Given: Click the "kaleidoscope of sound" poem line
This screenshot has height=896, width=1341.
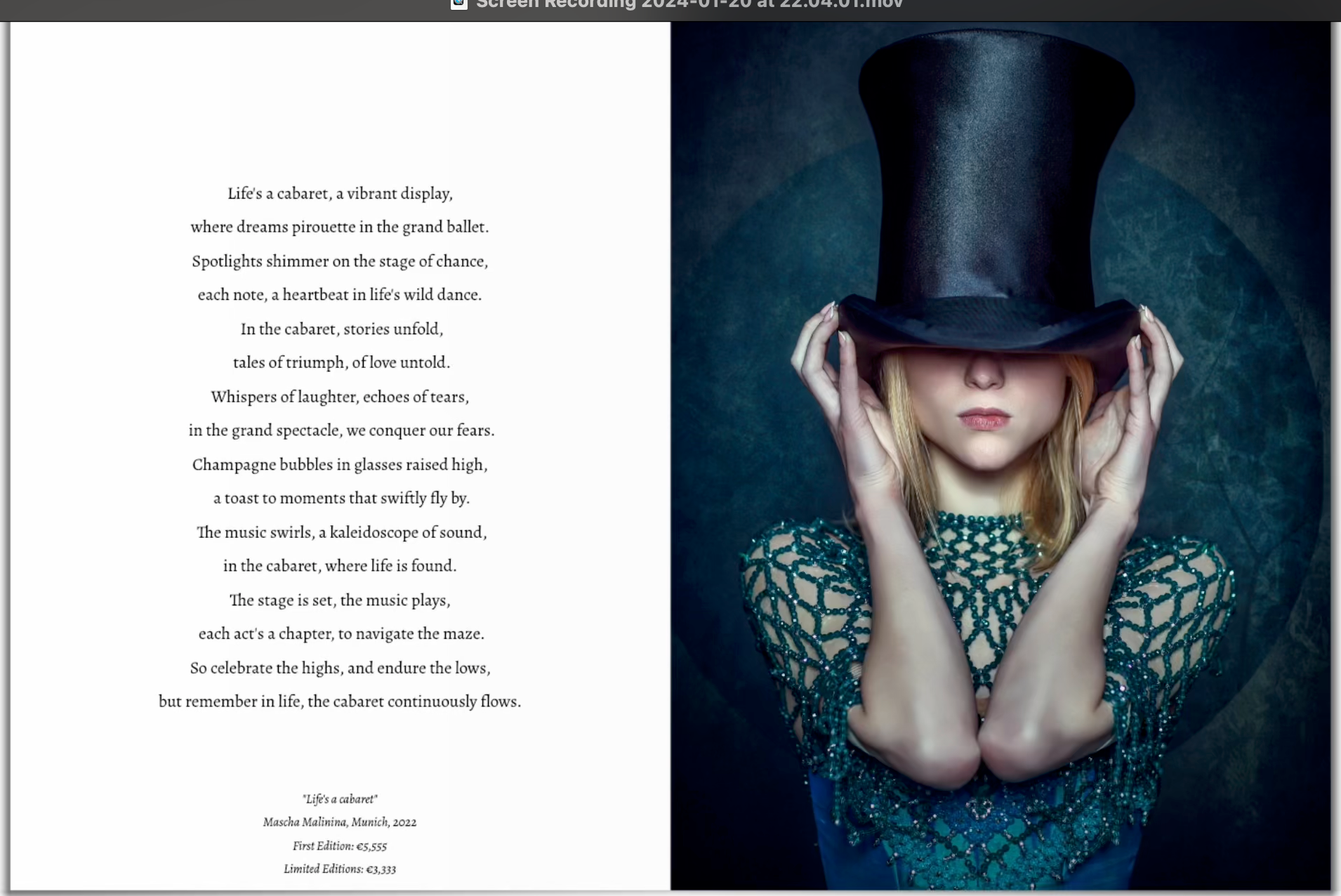Looking at the screenshot, I should click(341, 532).
